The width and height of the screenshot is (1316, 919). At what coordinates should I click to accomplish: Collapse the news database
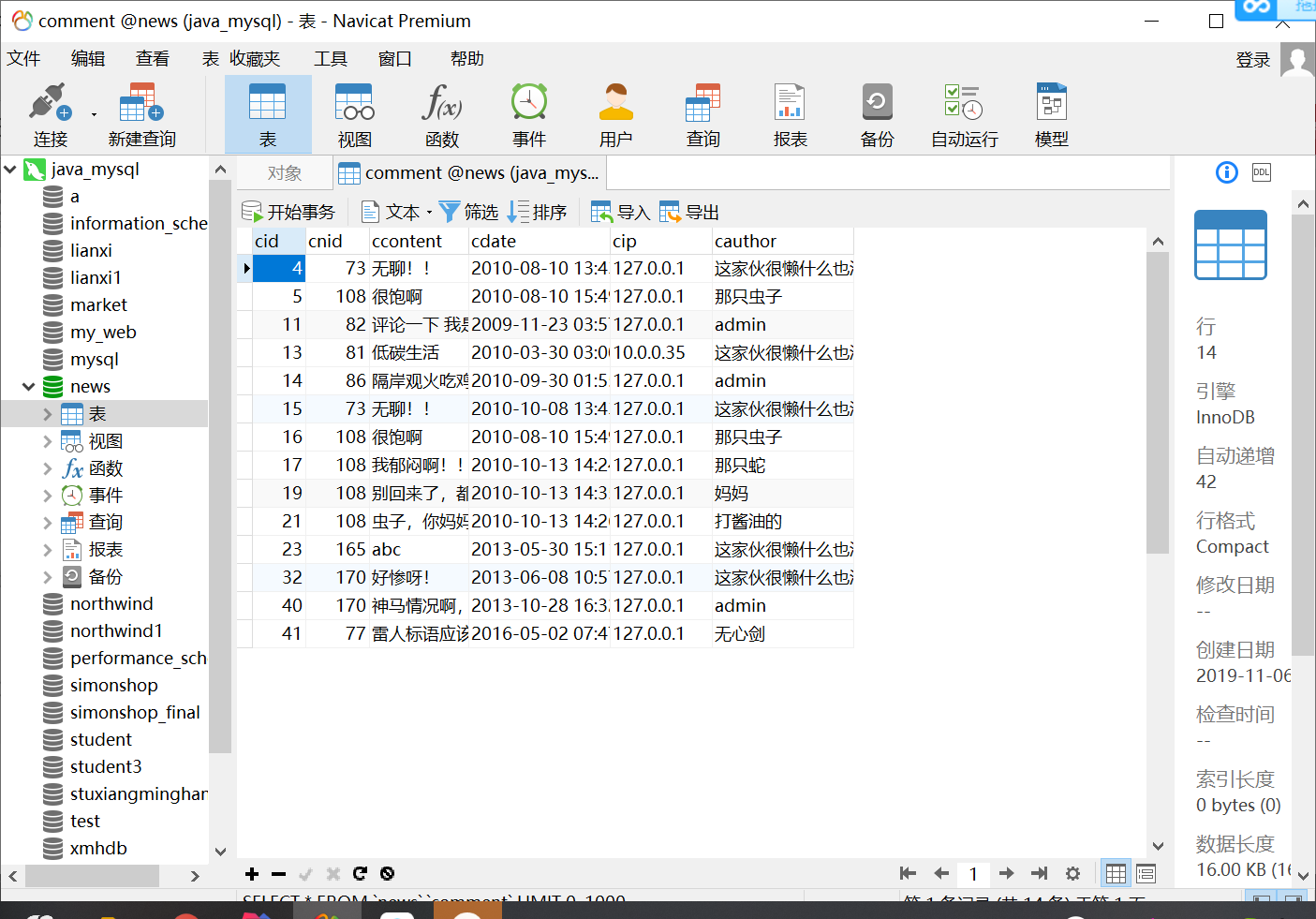point(26,386)
